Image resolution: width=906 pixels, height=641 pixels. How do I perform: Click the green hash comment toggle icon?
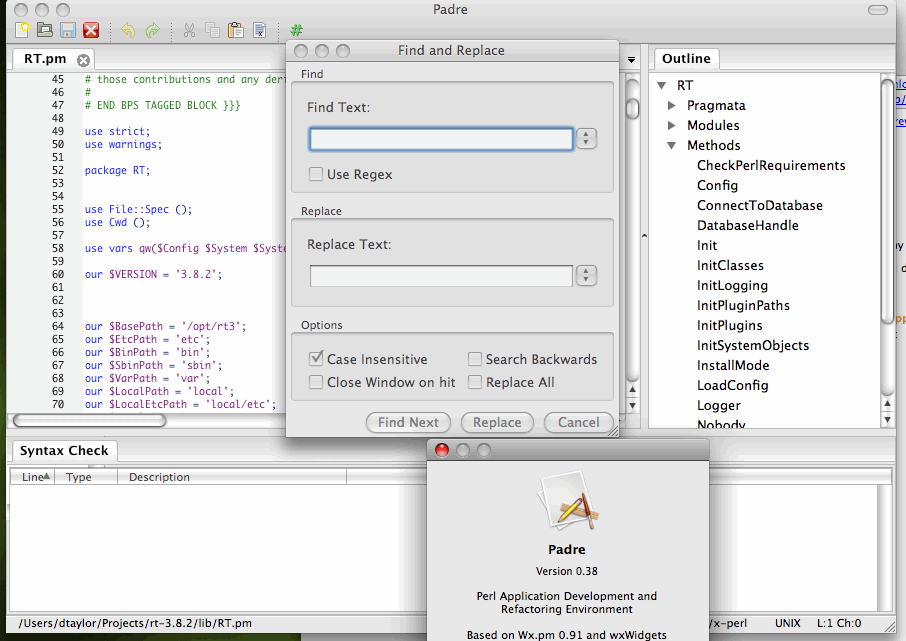pos(297,30)
